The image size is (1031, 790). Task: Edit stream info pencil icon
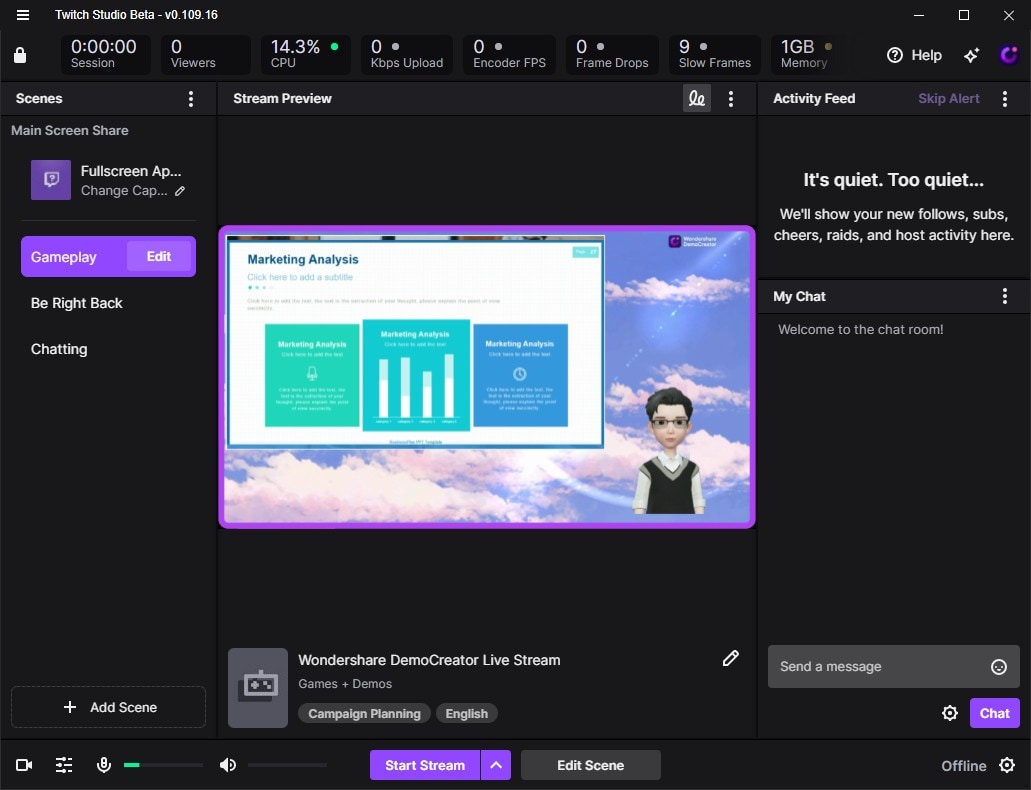(x=731, y=658)
